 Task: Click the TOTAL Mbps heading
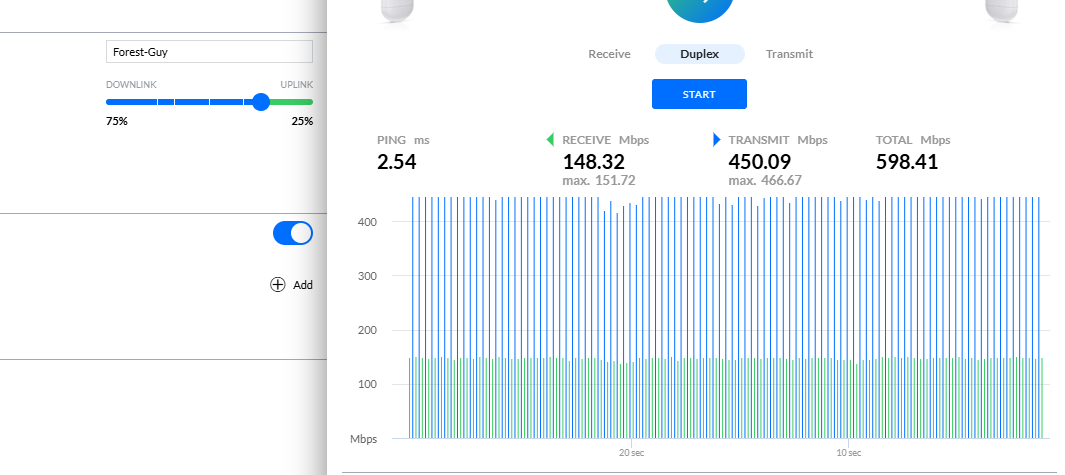click(913, 140)
